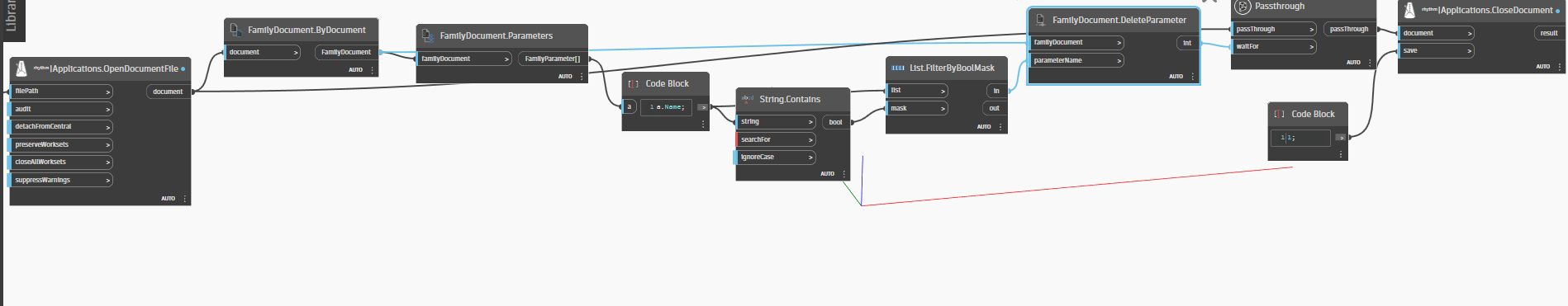
Task: Click the List.FilterByBoolMask node icon
Action: [x=898, y=68]
